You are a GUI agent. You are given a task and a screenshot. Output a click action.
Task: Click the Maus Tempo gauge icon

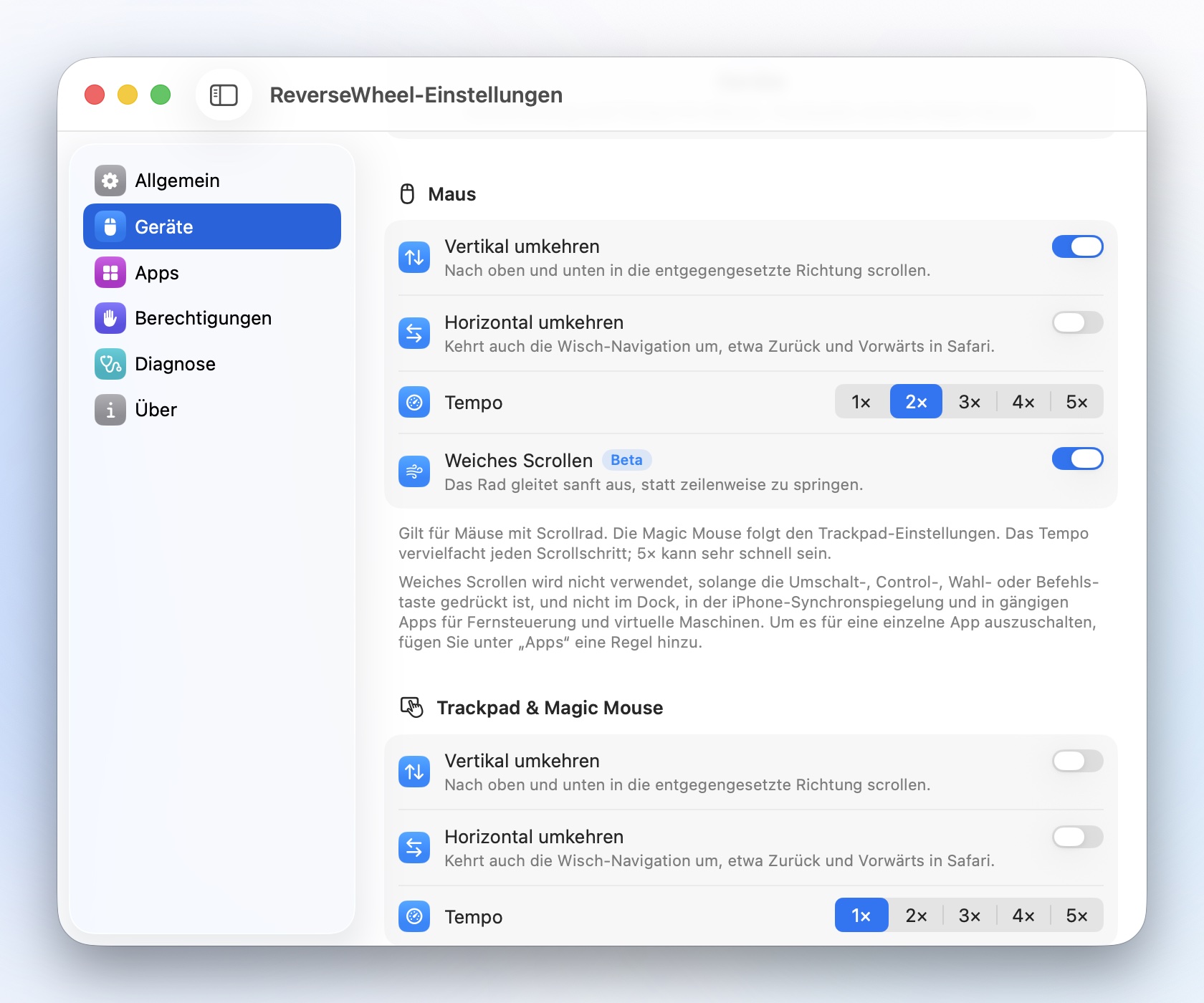(x=414, y=402)
